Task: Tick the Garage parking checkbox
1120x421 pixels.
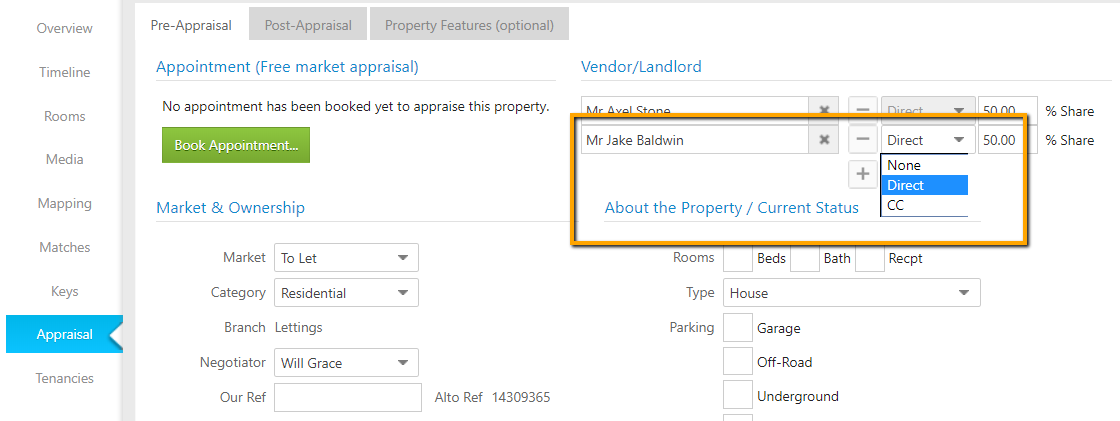Action: click(x=738, y=328)
